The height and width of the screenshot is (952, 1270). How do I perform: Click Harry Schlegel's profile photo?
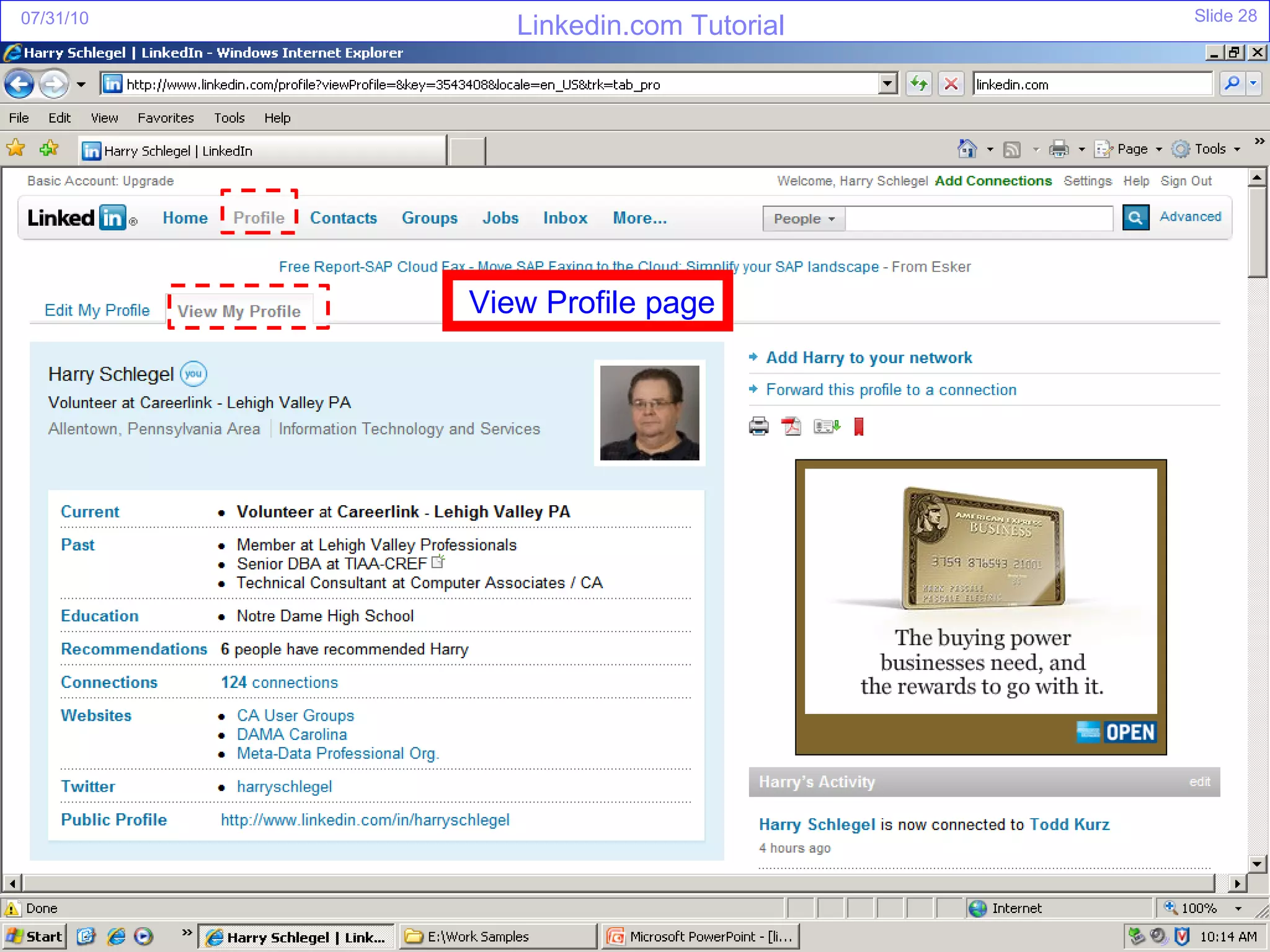tap(649, 413)
